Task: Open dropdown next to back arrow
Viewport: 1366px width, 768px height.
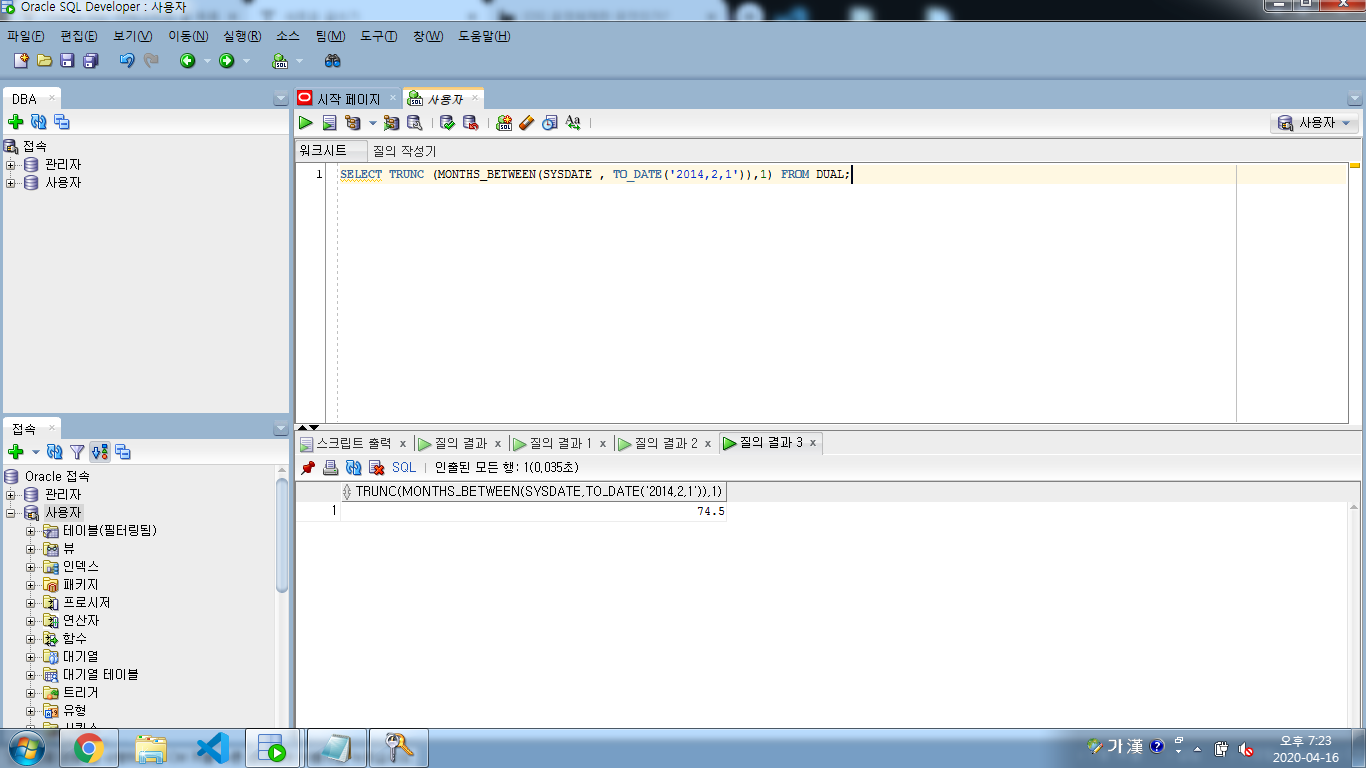Action: coord(207,61)
